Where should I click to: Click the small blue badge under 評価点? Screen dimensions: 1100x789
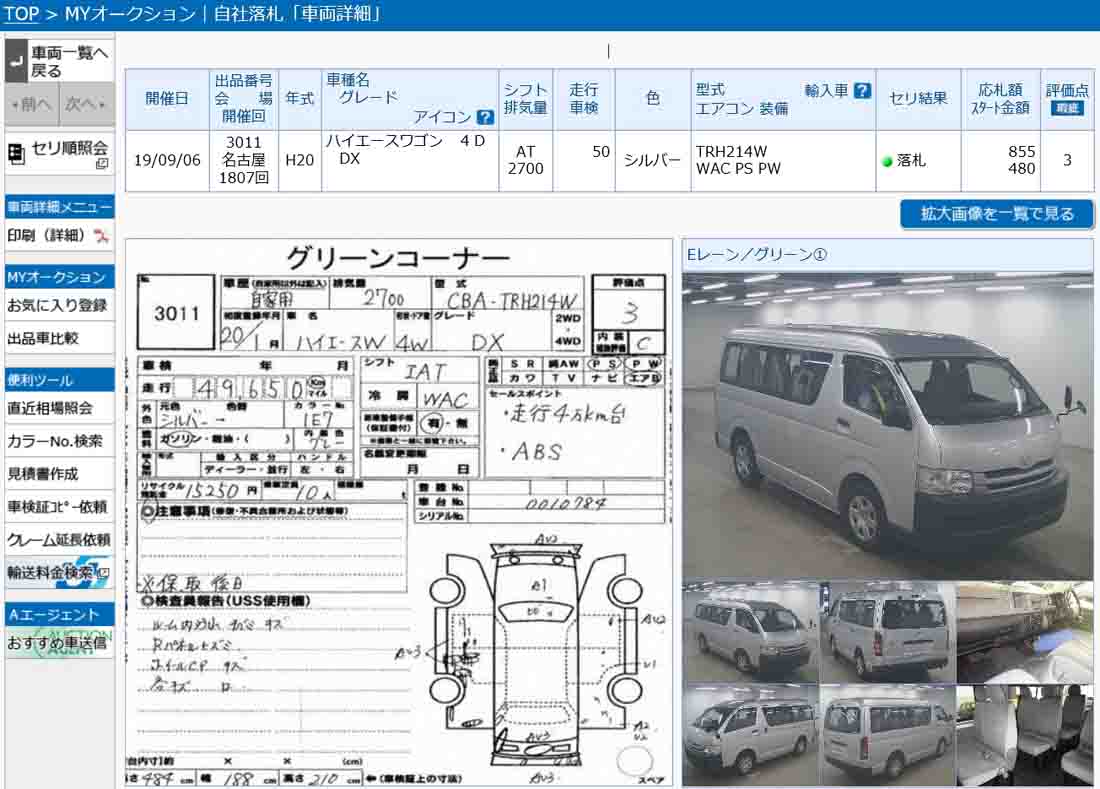[x=1067, y=108]
